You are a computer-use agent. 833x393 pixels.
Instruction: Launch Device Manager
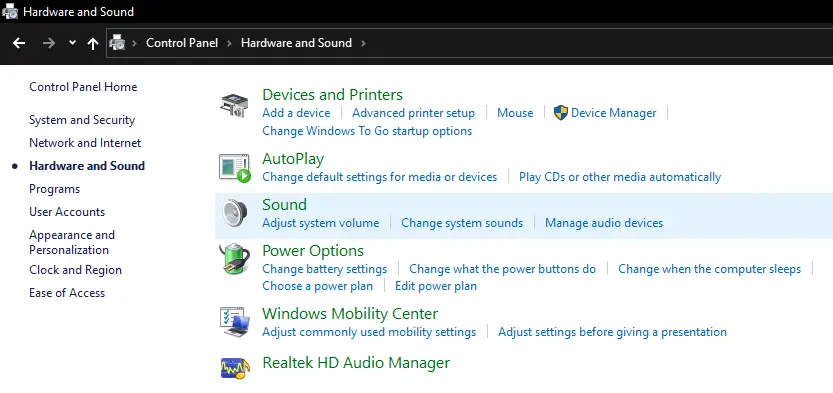(x=614, y=113)
